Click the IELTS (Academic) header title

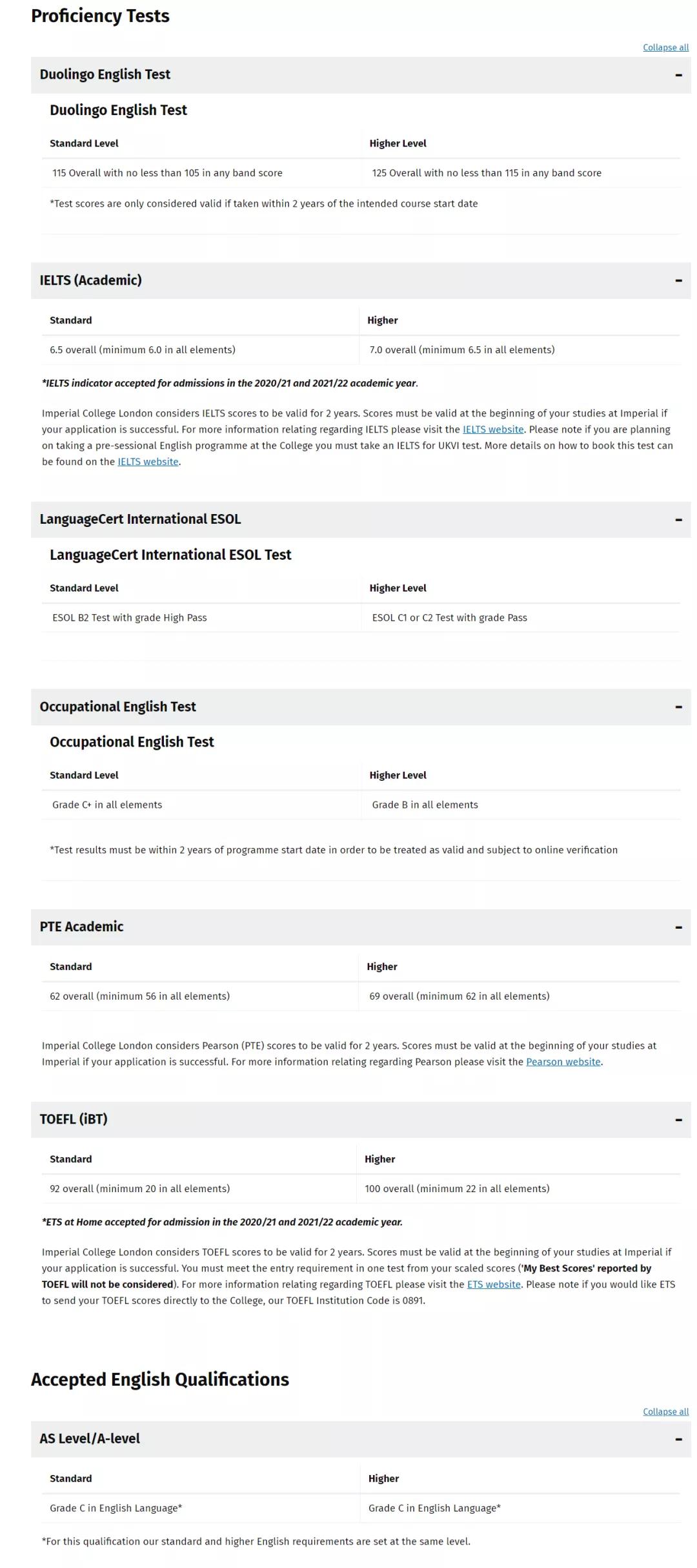click(x=90, y=280)
